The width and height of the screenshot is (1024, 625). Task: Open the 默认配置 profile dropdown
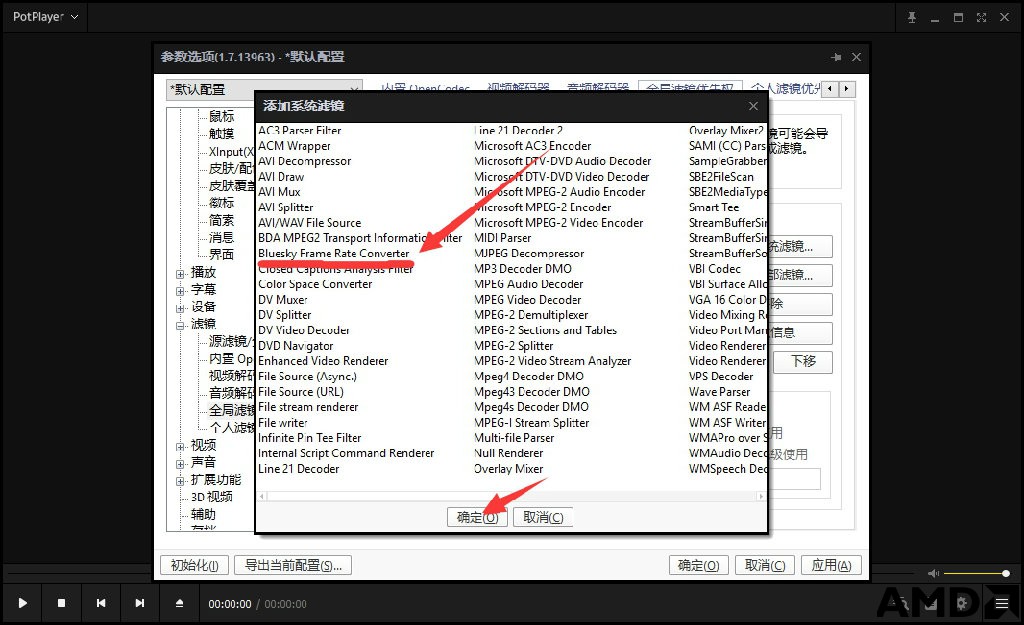pyautogui.click(x=264, y=89)
